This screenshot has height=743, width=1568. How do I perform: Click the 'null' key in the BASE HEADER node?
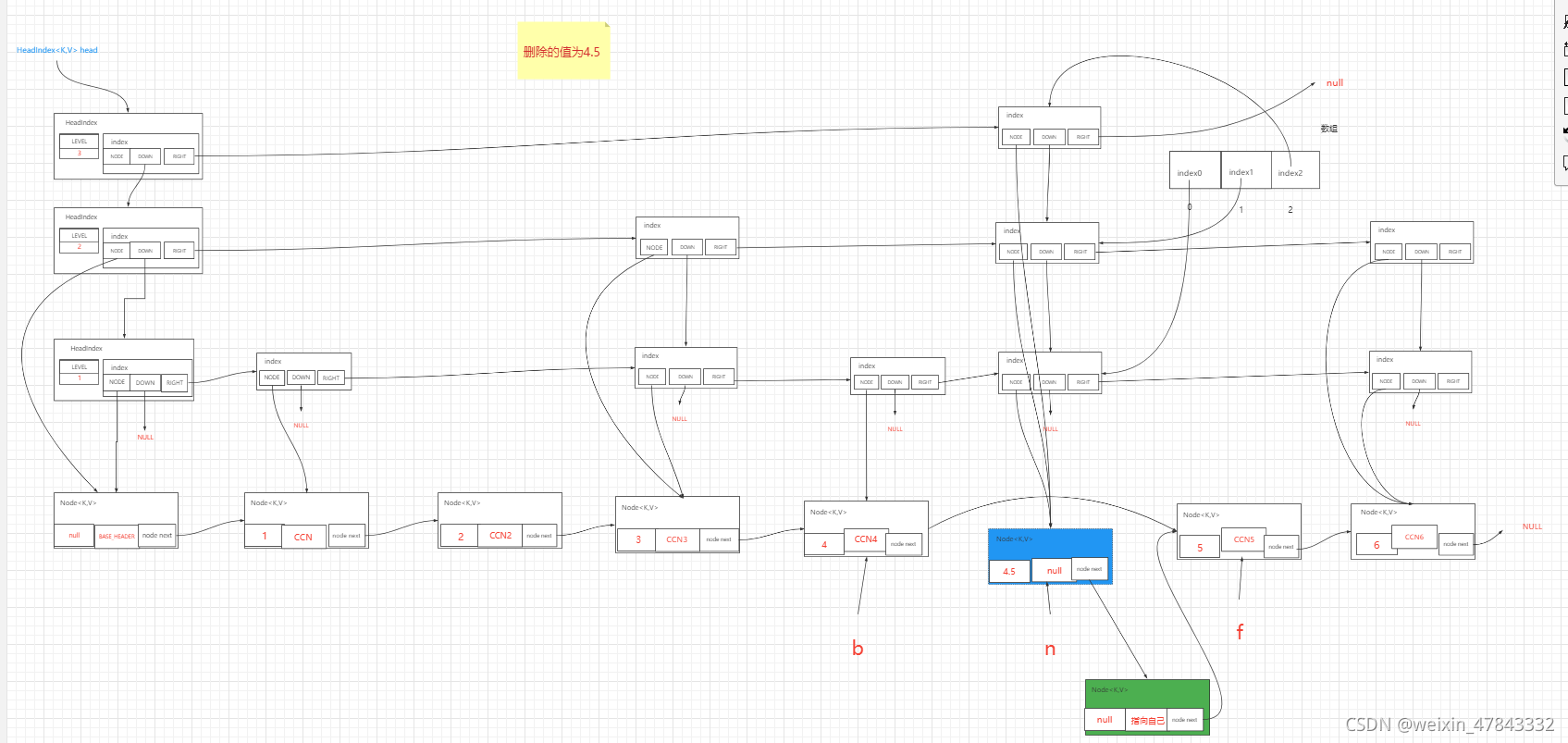74,535
